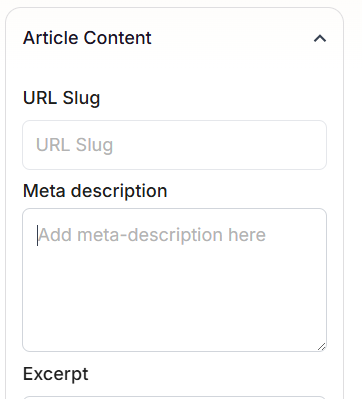Collapse the Article Content section chevron
The height and width of the screenshot is (399, 362).
(x=320, y=39)
